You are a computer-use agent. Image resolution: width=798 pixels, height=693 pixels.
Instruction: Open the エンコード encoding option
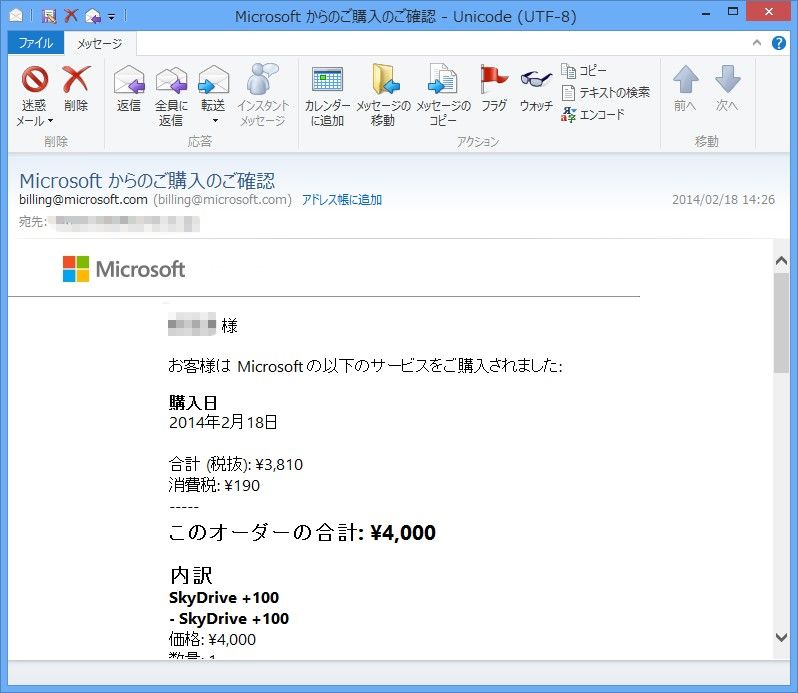593,114
